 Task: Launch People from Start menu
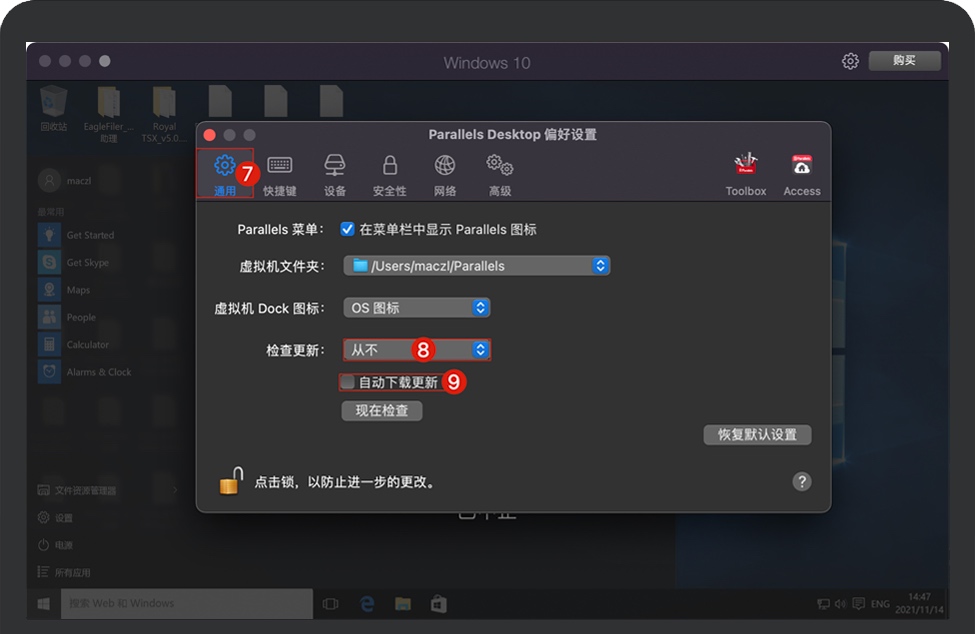[x=67, y=317]
